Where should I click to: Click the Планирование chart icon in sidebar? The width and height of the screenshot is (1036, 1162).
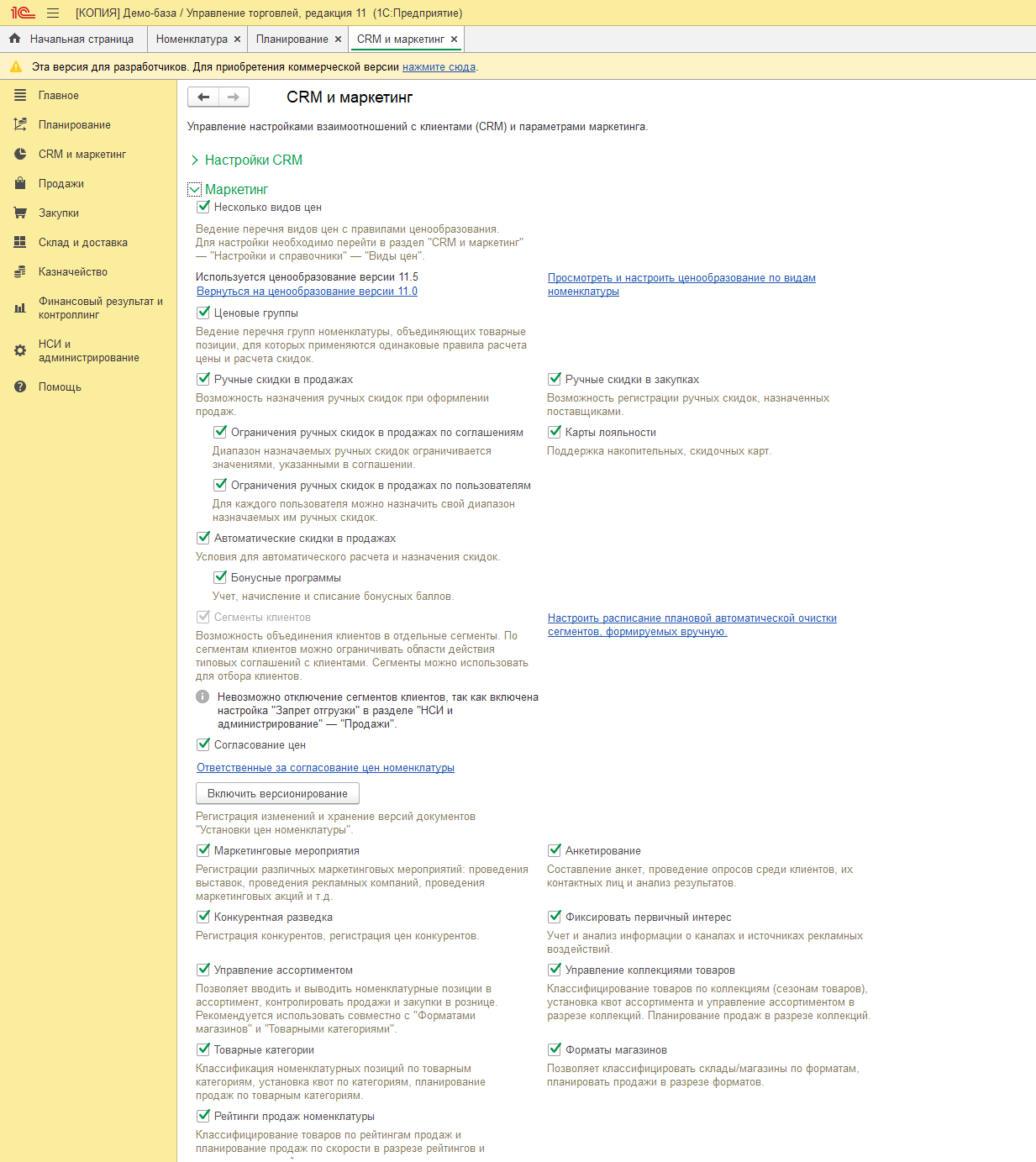pos(20,125)
